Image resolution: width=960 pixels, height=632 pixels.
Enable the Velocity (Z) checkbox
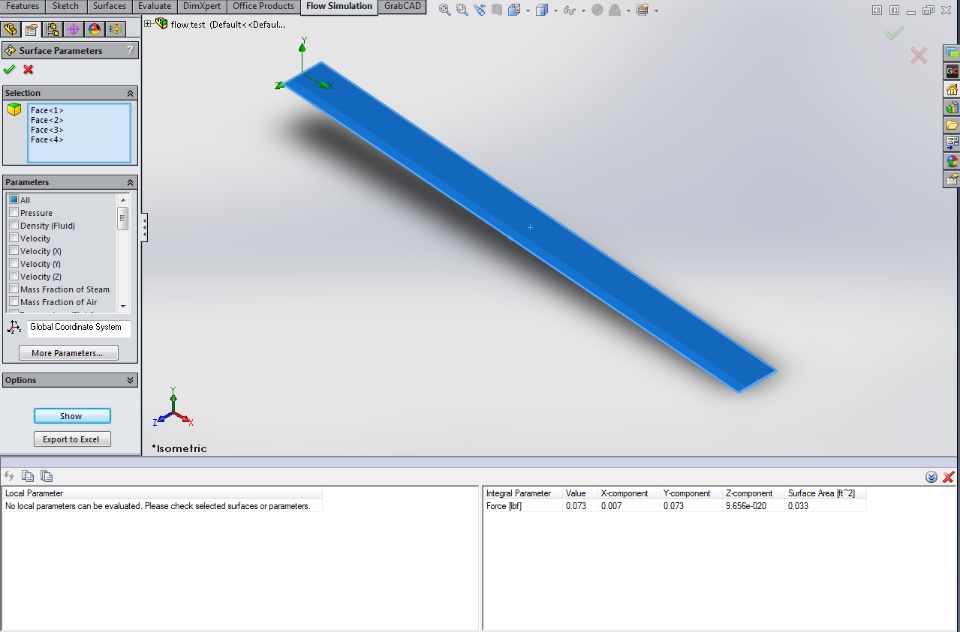(13, 276)
